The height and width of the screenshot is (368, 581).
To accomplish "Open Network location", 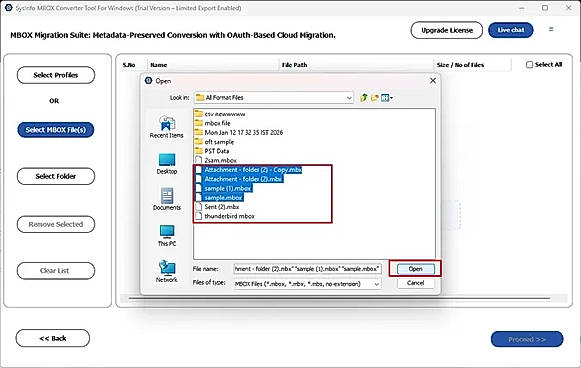I will [167, 271].
